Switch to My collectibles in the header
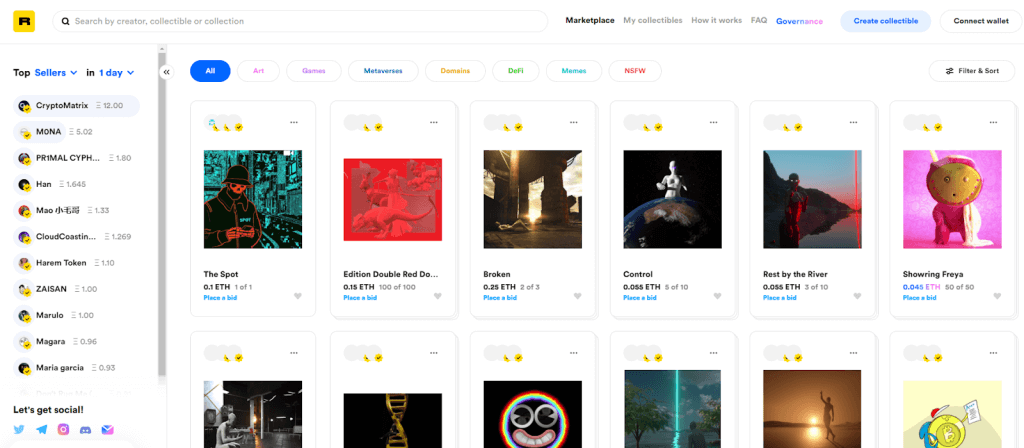The width and height of the screenshot is (1024, 448). point(652,21)
